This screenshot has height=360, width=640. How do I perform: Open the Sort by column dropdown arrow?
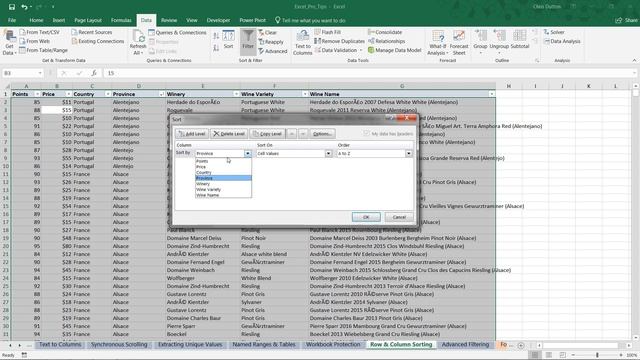[x=248, y=153]
